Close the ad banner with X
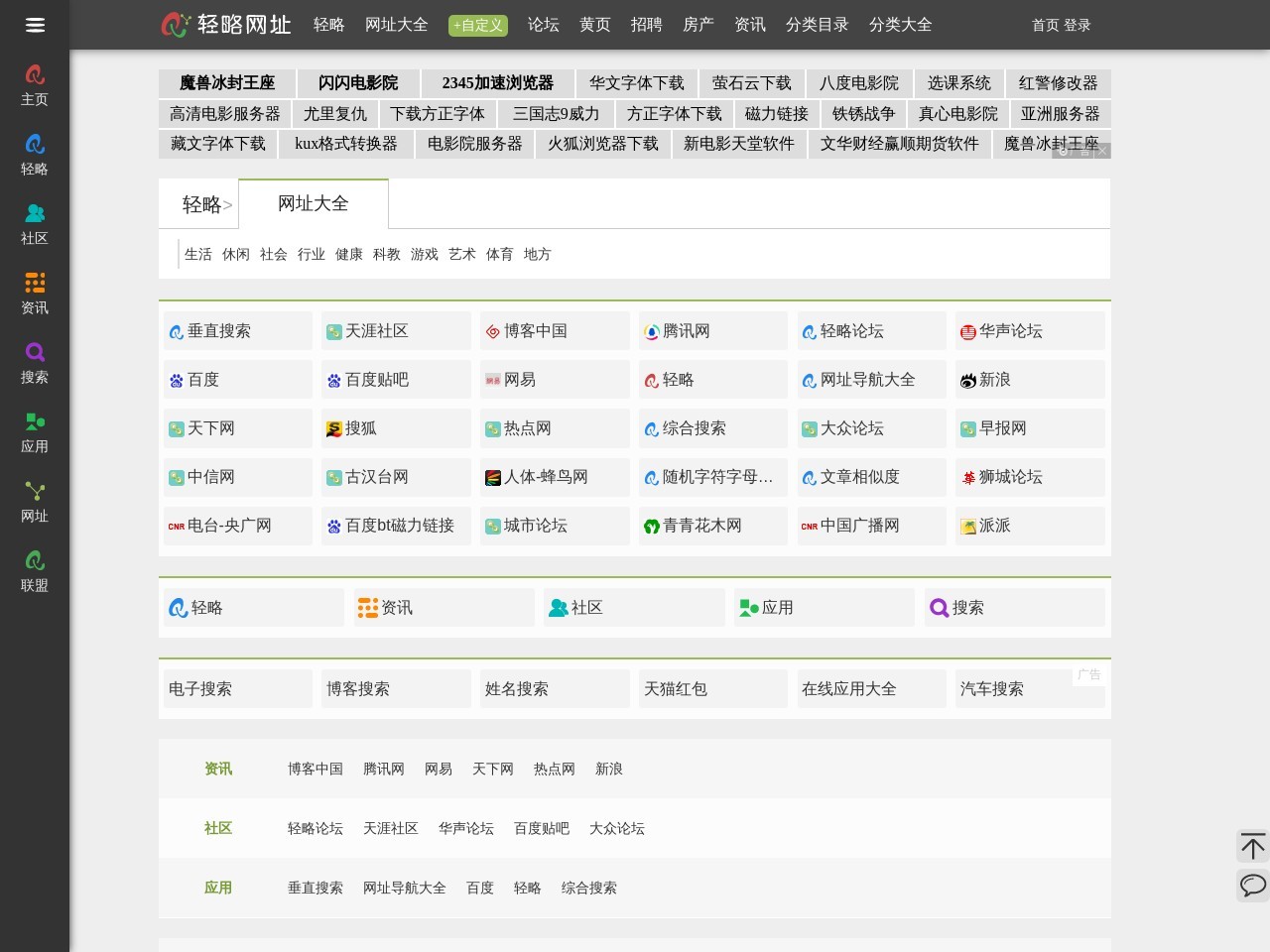1270x952 pixels. tap(1102, 151)
